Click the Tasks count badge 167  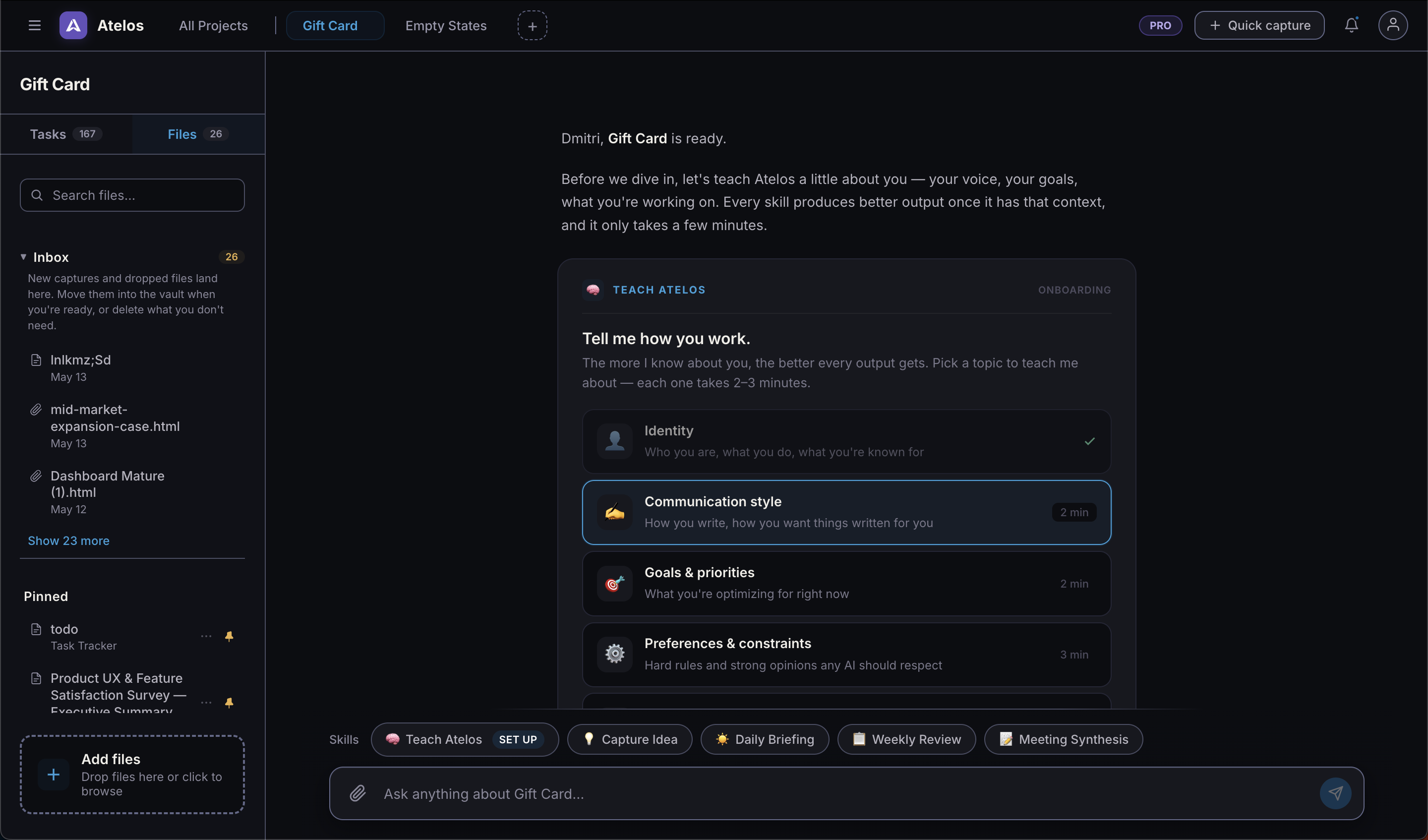click(x=87, y=134)
